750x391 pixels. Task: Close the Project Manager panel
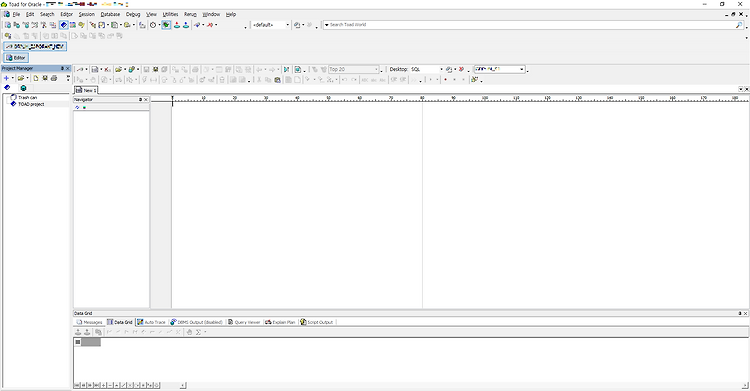coord(67,68)
